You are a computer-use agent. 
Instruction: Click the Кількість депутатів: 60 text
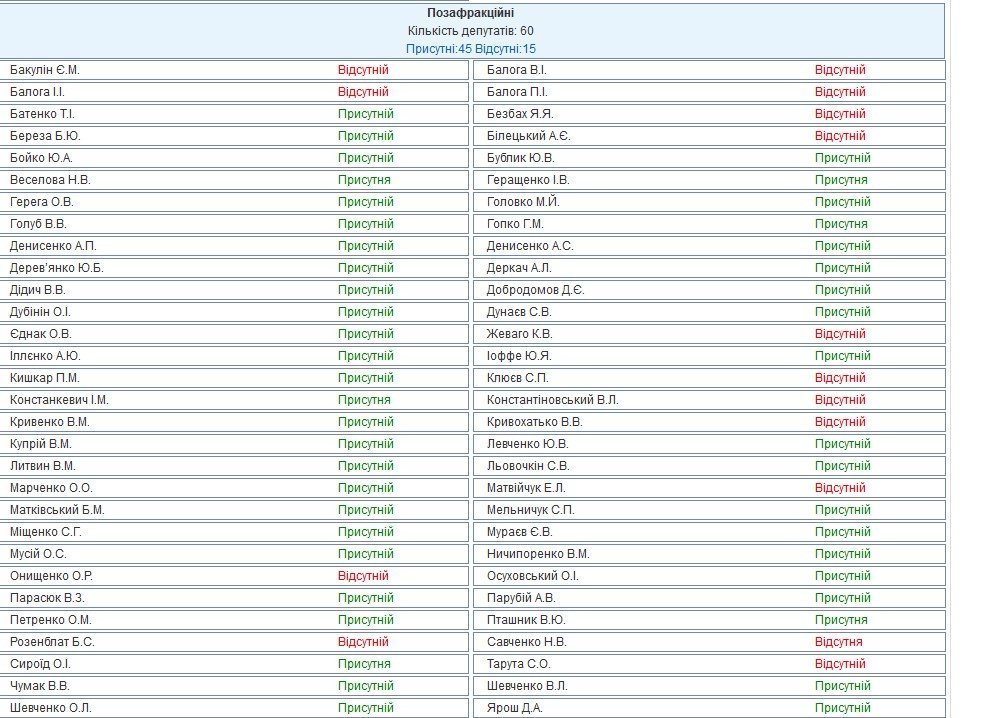pos(470,31)
